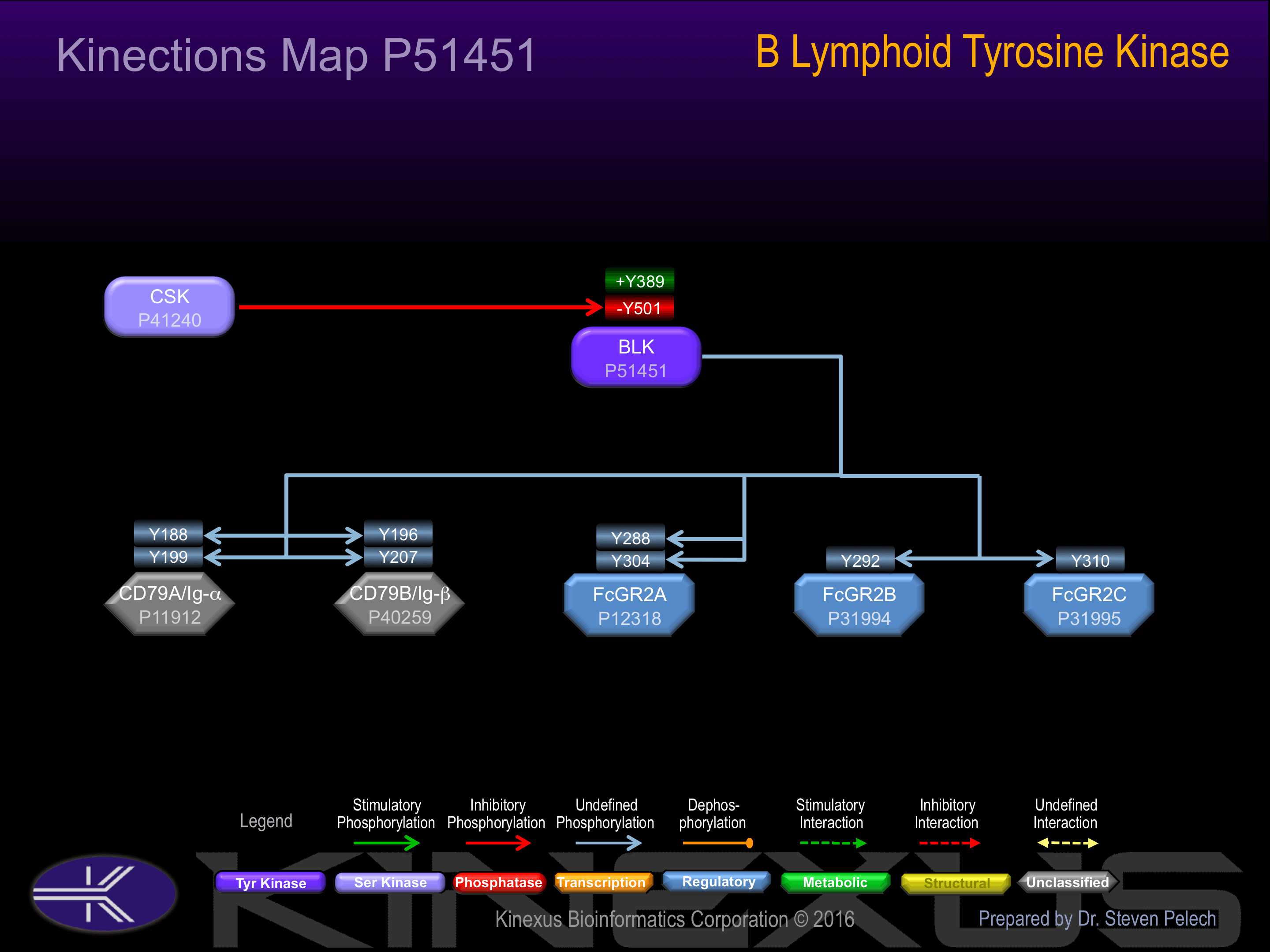
Task: Click the green Stimulatory Phosphorylation legend arrow
Action: (386, 843)
